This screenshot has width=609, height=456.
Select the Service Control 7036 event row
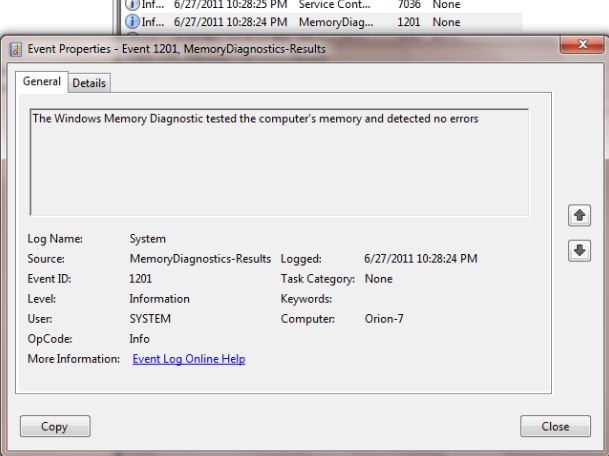[x=300, y=4]
